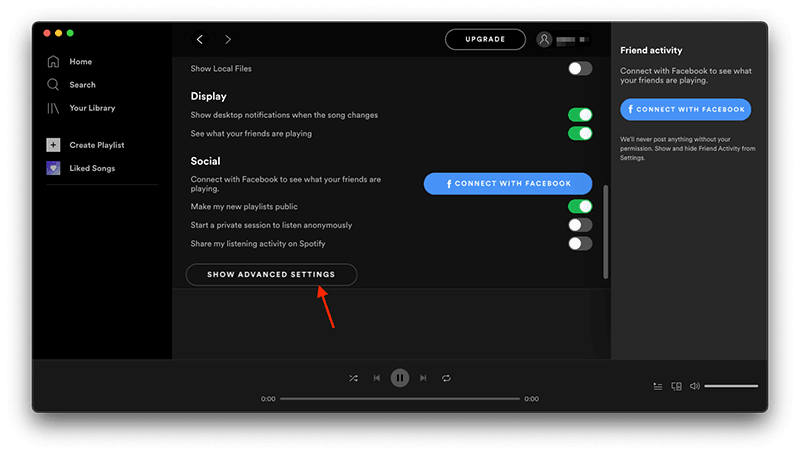Click the Your Library books icon
The height and width of the screenshot is (455, 800).
tap(53, 108)
